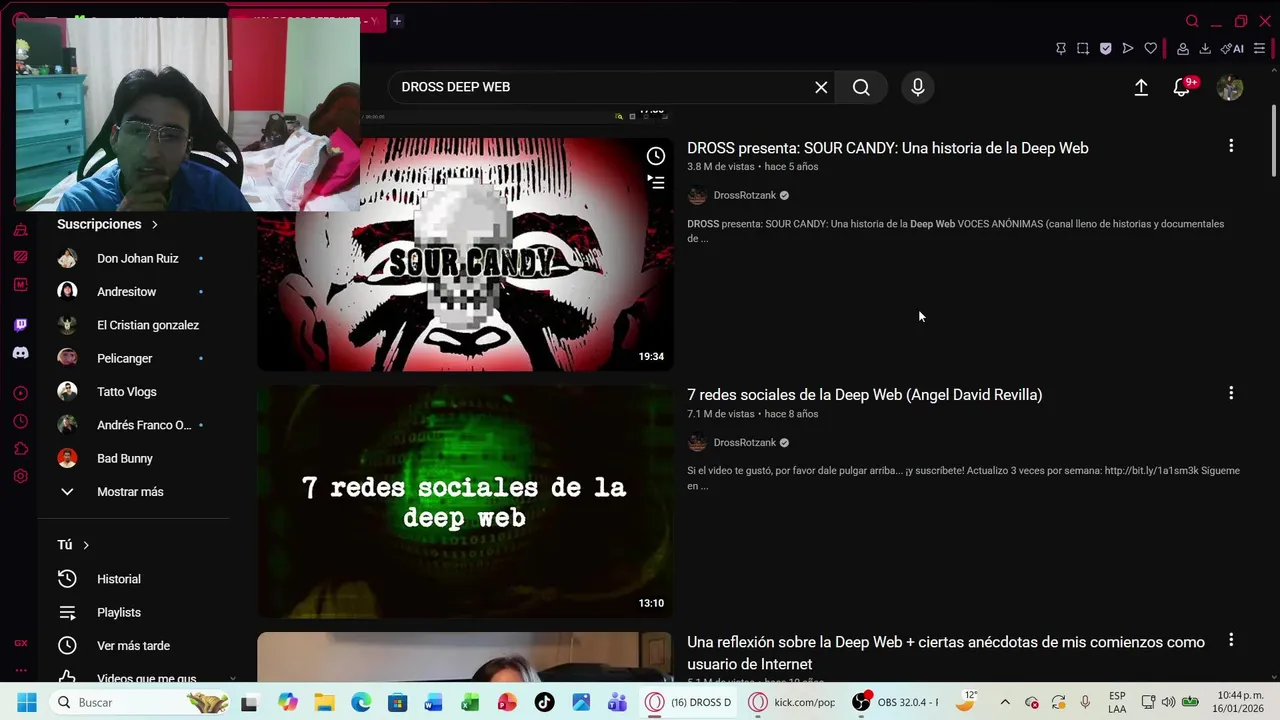
Task: Clear the YouTube search box text
Action: (821, 87)
